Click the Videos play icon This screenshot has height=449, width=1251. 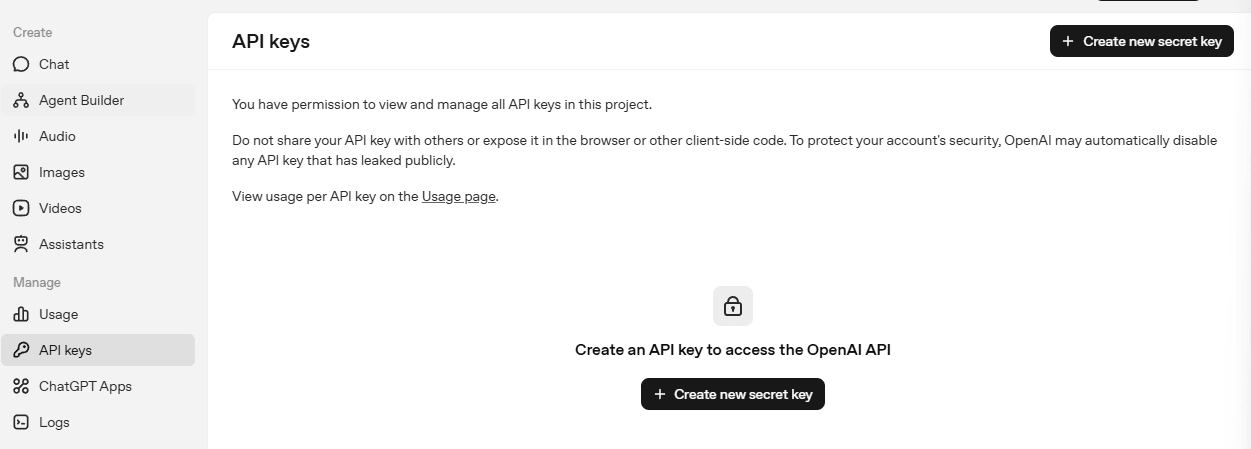[x=21, y=208]
